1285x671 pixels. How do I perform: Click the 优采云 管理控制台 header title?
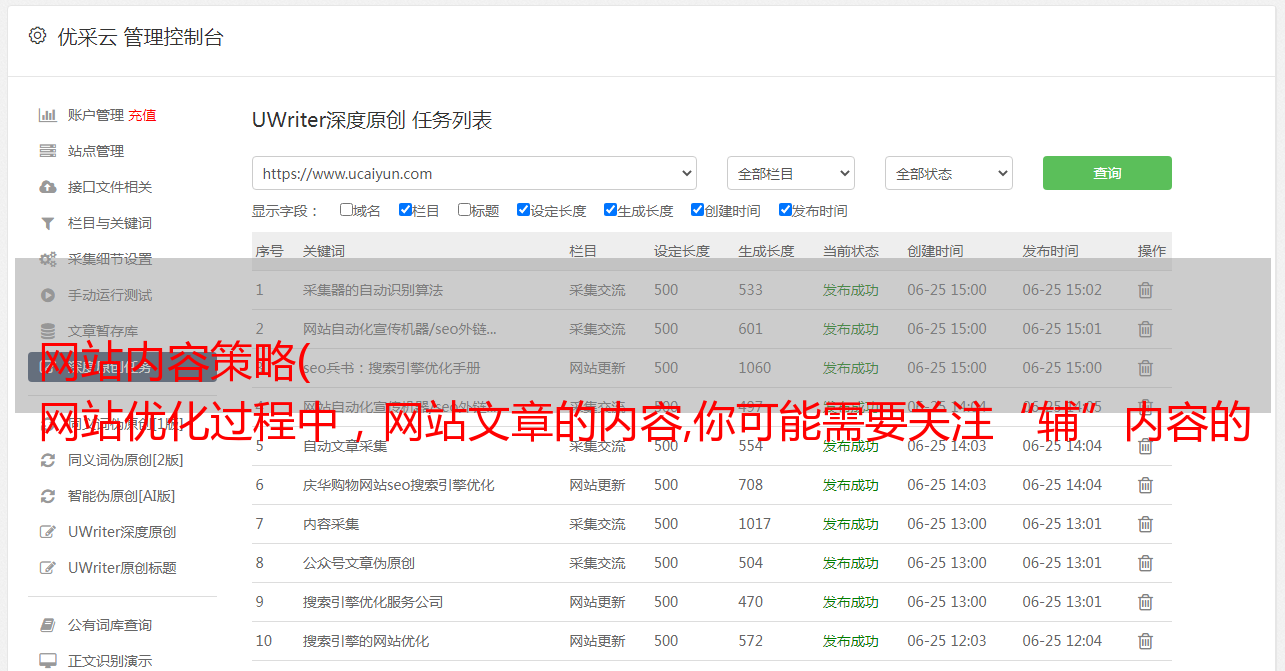click(x=140, y=37)
